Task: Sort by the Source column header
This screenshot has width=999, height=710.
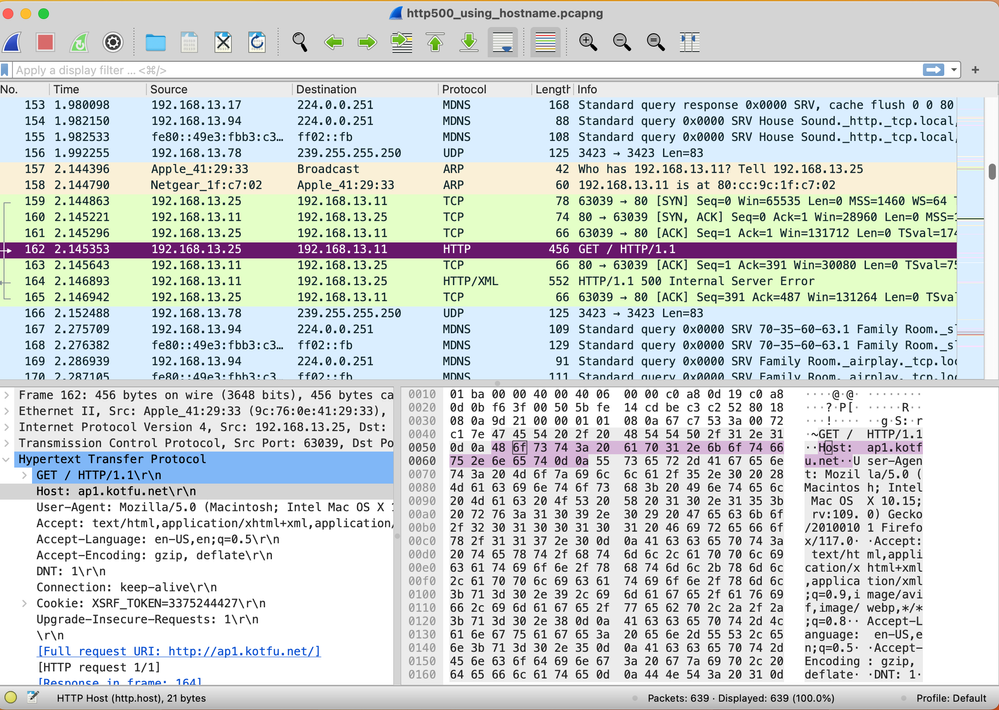Action: (219, 89)
